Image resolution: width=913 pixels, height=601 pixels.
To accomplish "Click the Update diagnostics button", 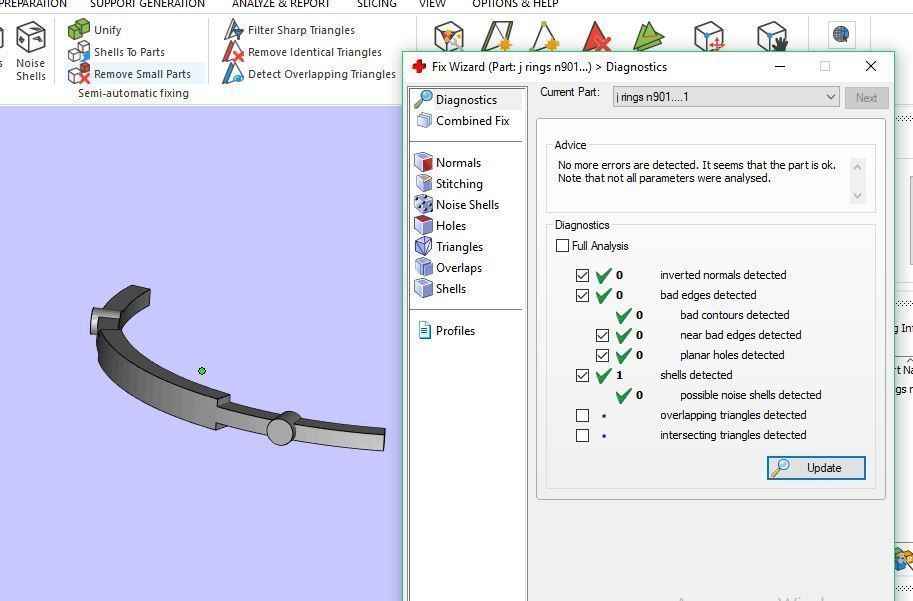I will pos(816,468).
